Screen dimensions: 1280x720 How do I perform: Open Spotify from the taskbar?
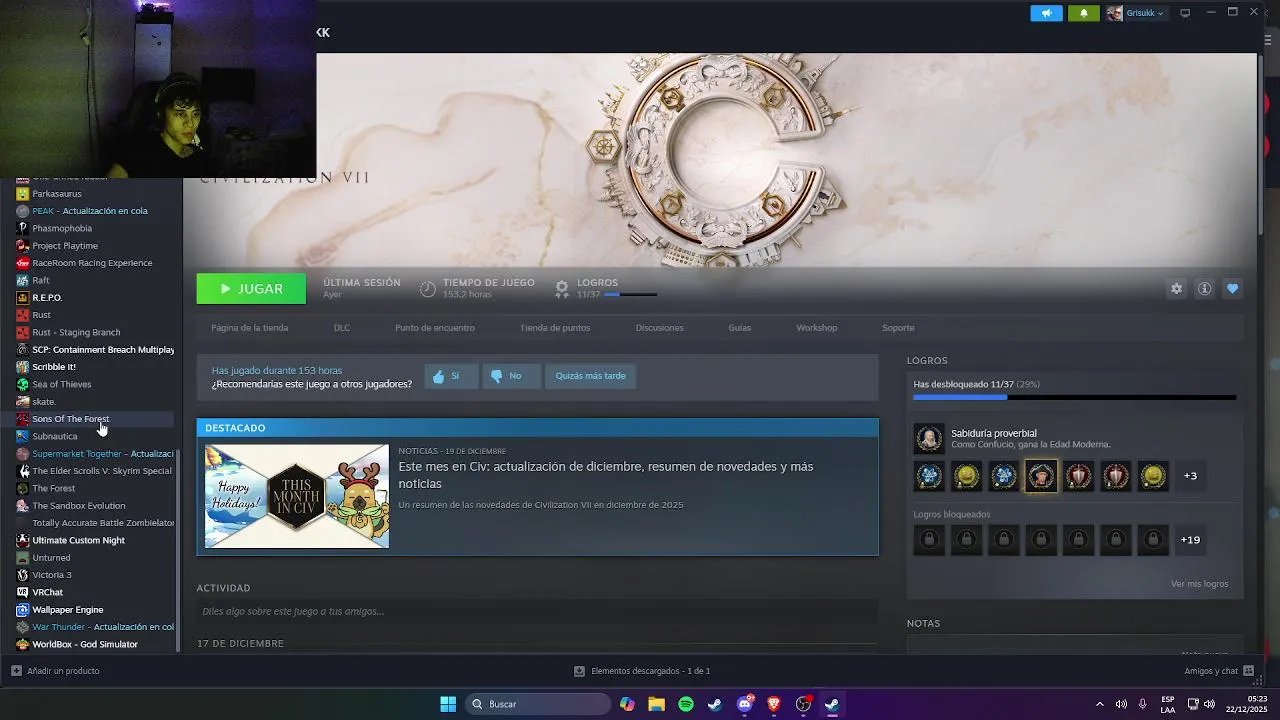[x=686, y=704]
